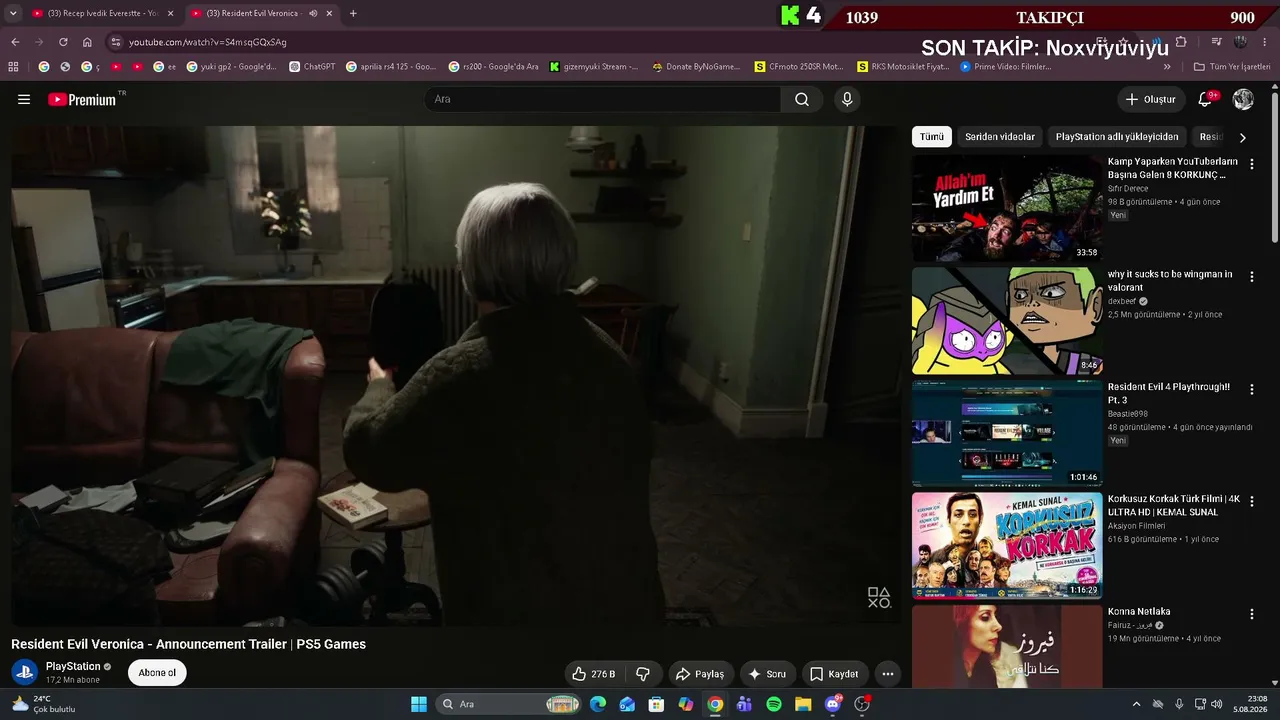Open the tab search dropdown arrow
This screenshot has width=1280, height=720.
(13, 13)
